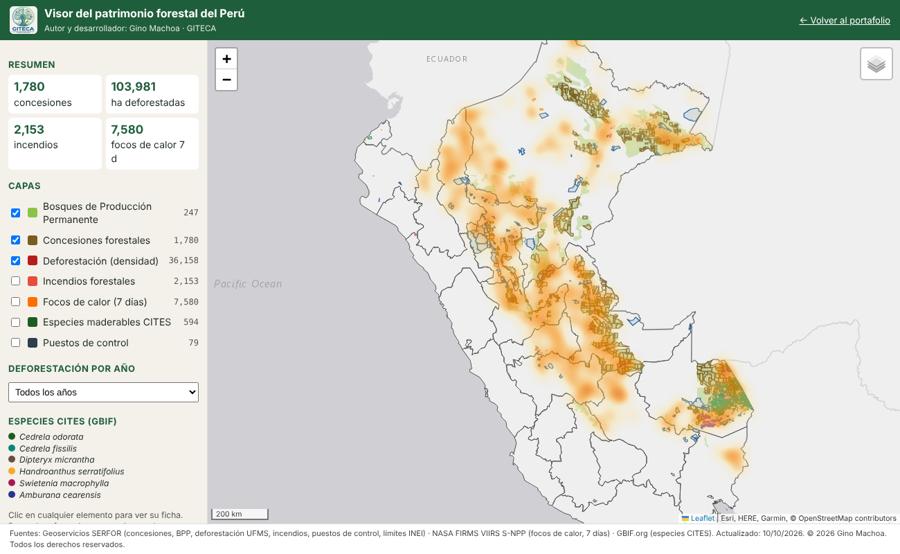This screenshot has width=900, height=554.
Task: Click the count 36,158 next to Deforestación
Action: [x=183, y=261]
